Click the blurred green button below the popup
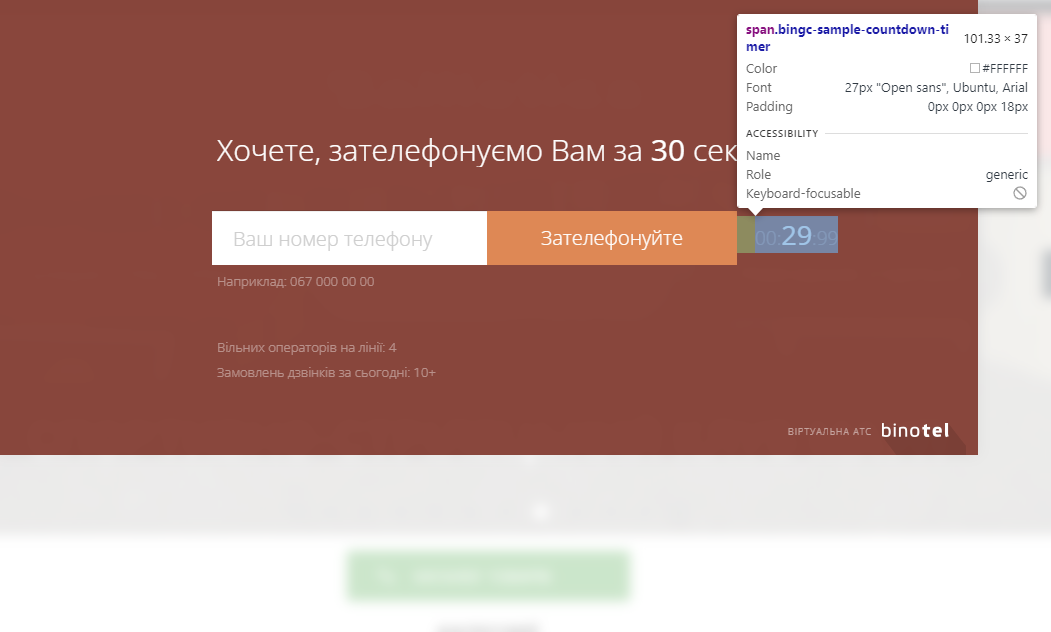 click(x=488, y=576)
